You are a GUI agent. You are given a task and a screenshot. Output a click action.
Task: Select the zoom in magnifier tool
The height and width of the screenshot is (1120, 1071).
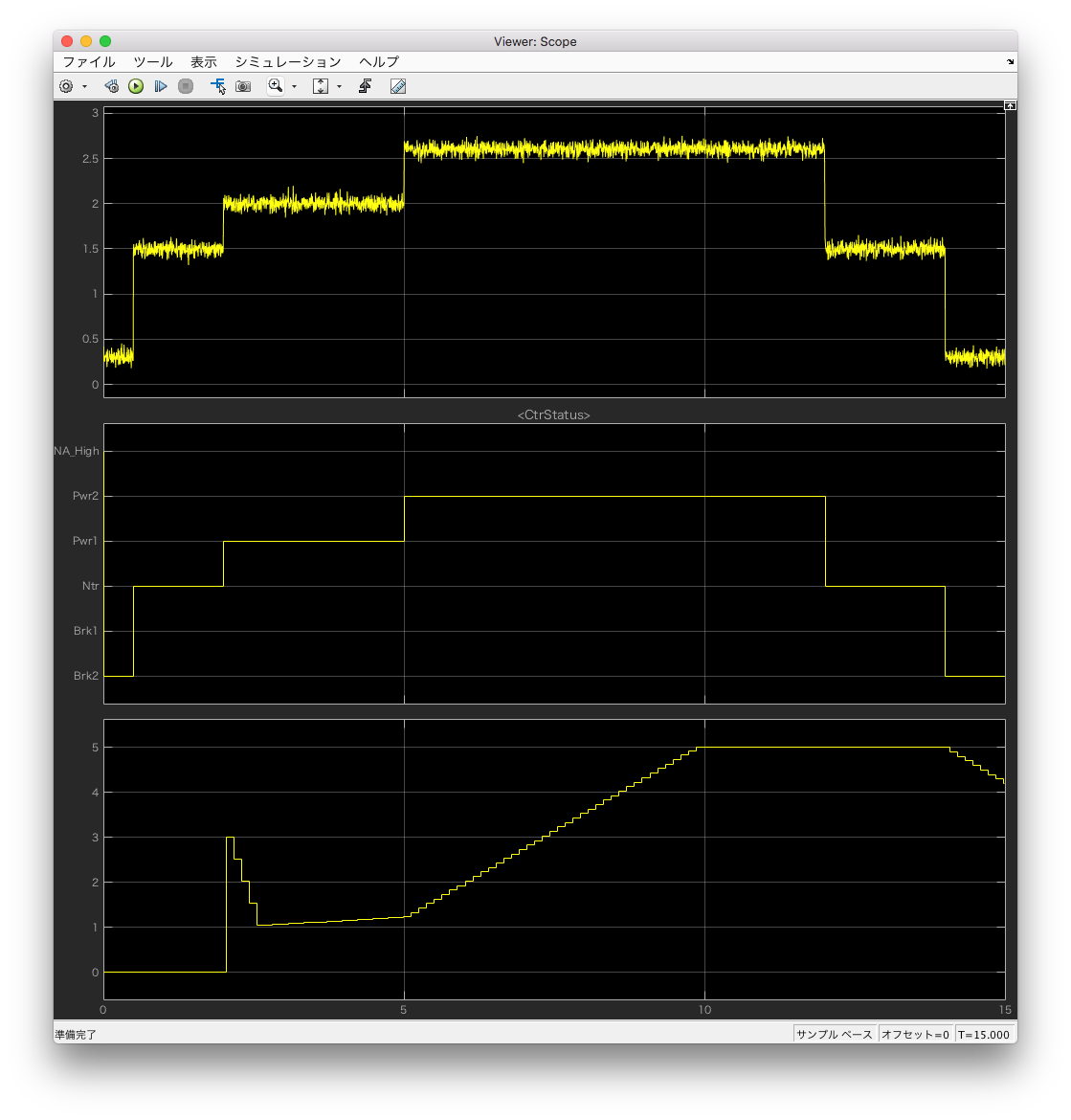click(x=275, y=86)
